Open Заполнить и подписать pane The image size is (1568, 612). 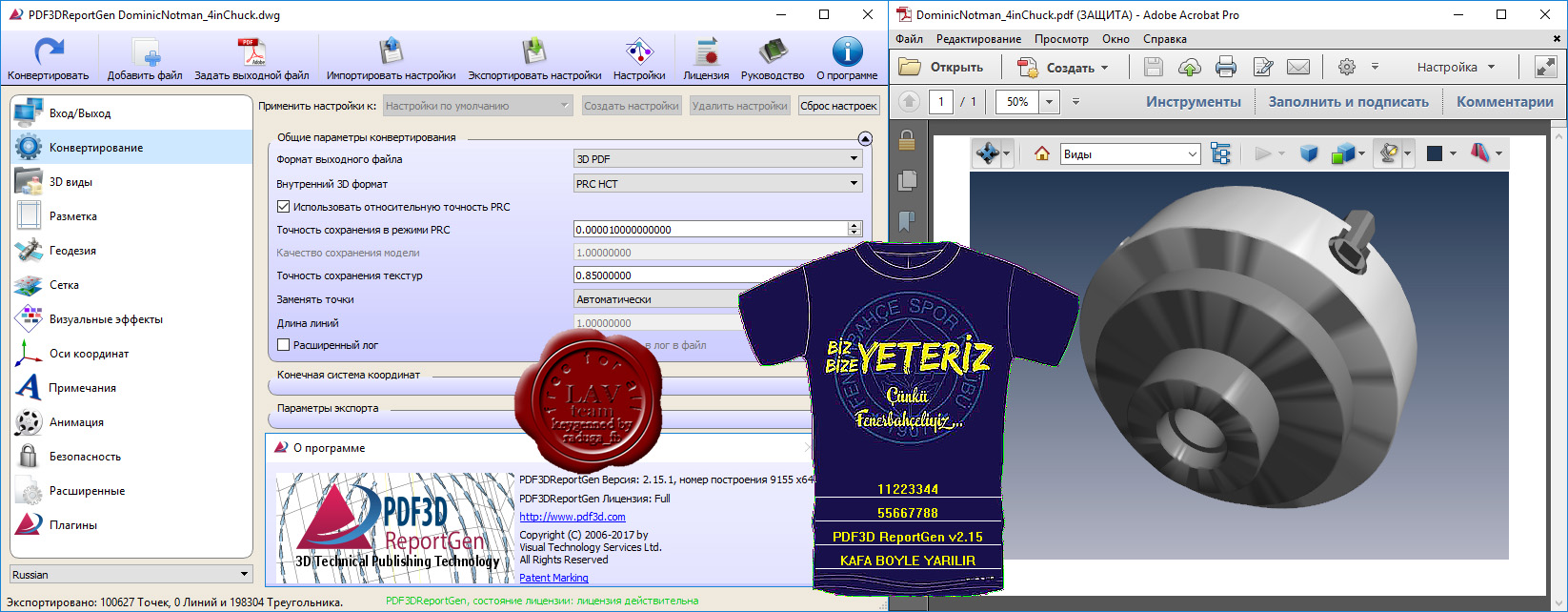[1348, 102]
